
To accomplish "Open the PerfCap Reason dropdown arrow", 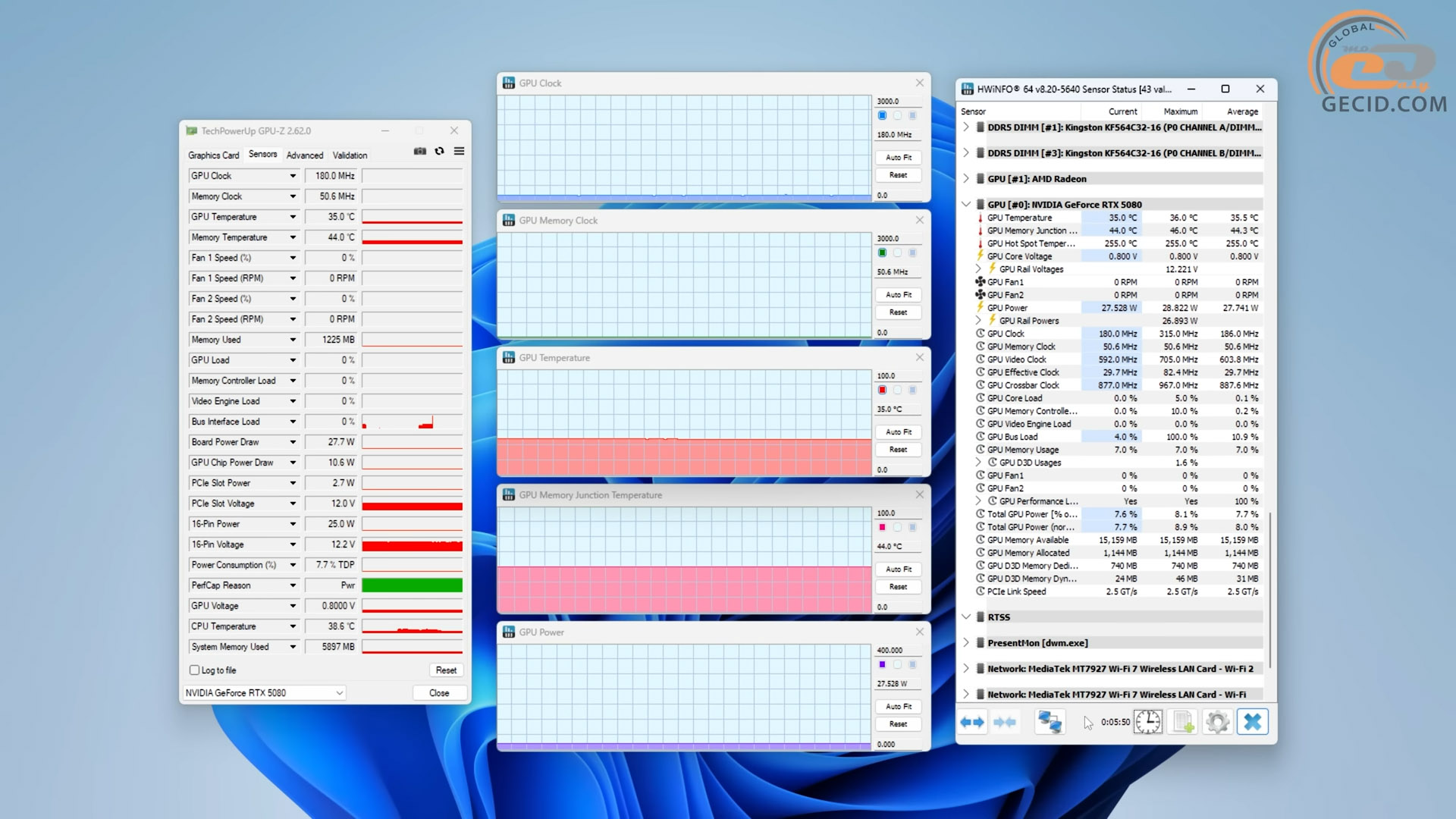I will (293, 585).
